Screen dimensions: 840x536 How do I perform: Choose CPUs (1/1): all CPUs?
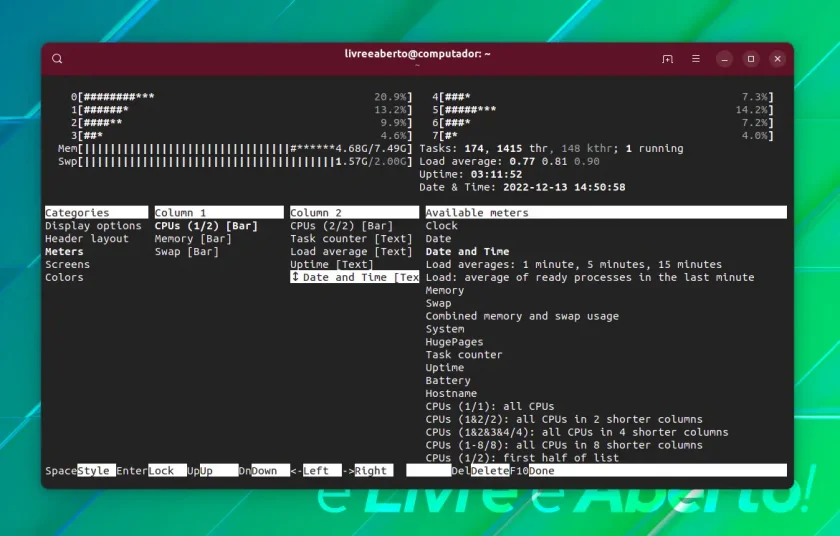[x=490, y=406]
